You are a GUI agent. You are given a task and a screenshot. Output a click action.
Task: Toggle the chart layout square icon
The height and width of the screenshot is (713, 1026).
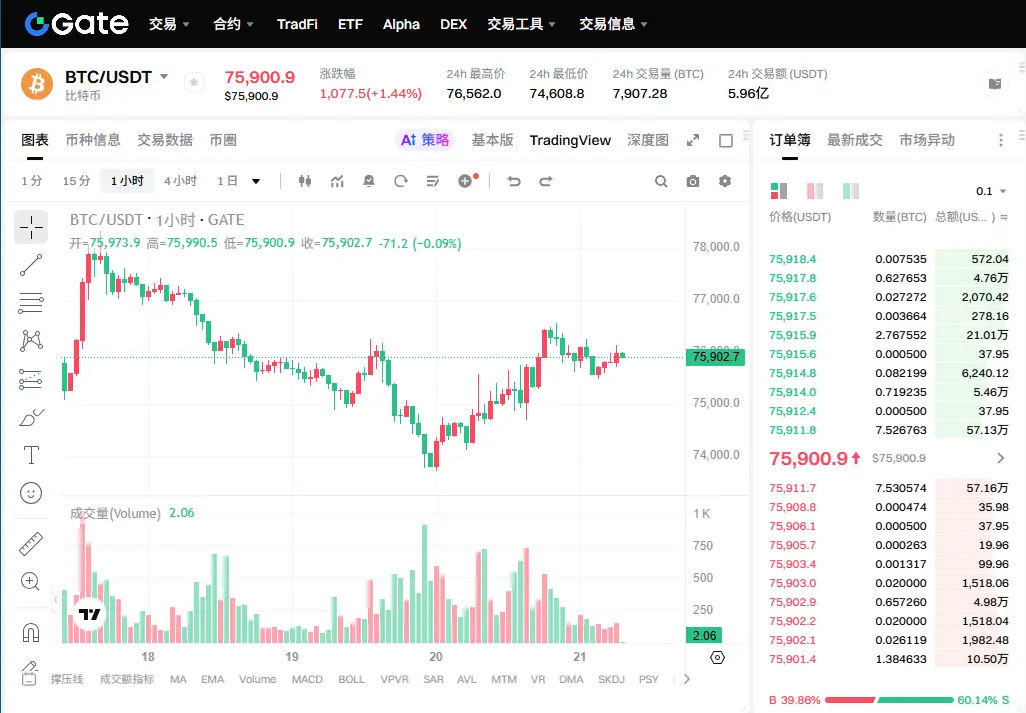(x=726, y=141)
